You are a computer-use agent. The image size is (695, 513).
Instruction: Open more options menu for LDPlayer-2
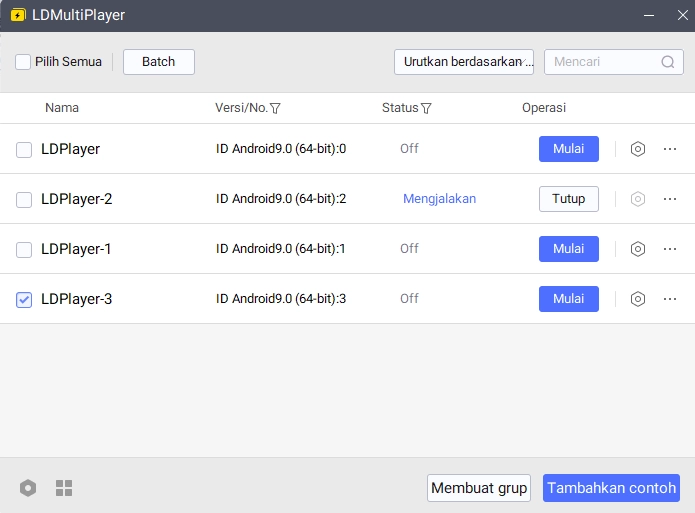(x=670, y=199)
